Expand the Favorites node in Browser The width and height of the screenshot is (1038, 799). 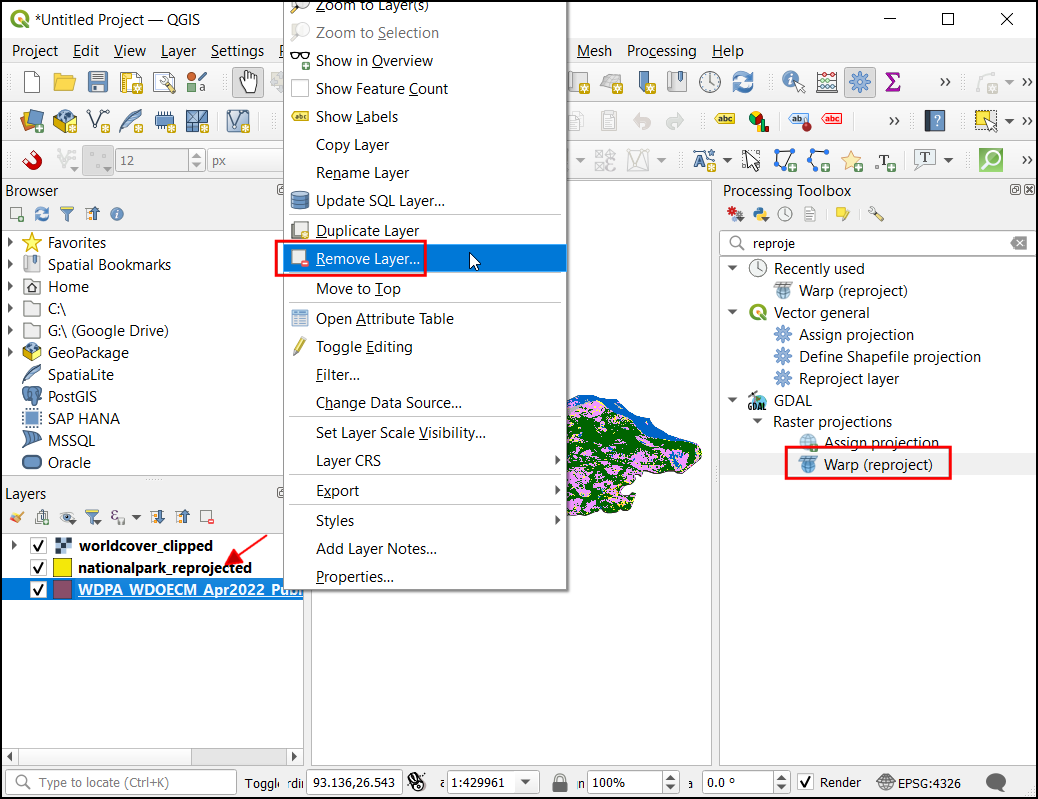point(11,243)
